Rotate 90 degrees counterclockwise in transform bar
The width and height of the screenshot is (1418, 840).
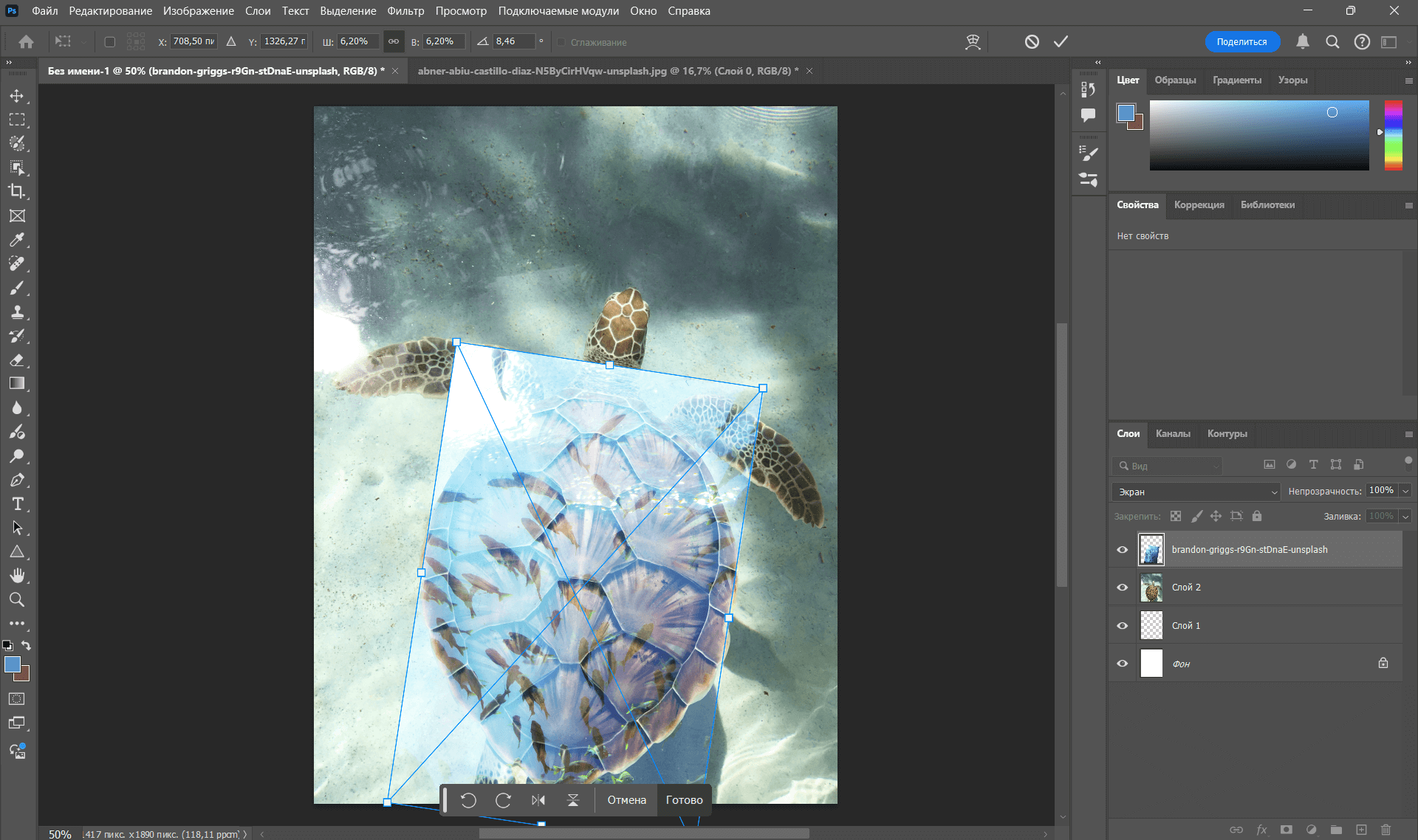pos(468,800)
